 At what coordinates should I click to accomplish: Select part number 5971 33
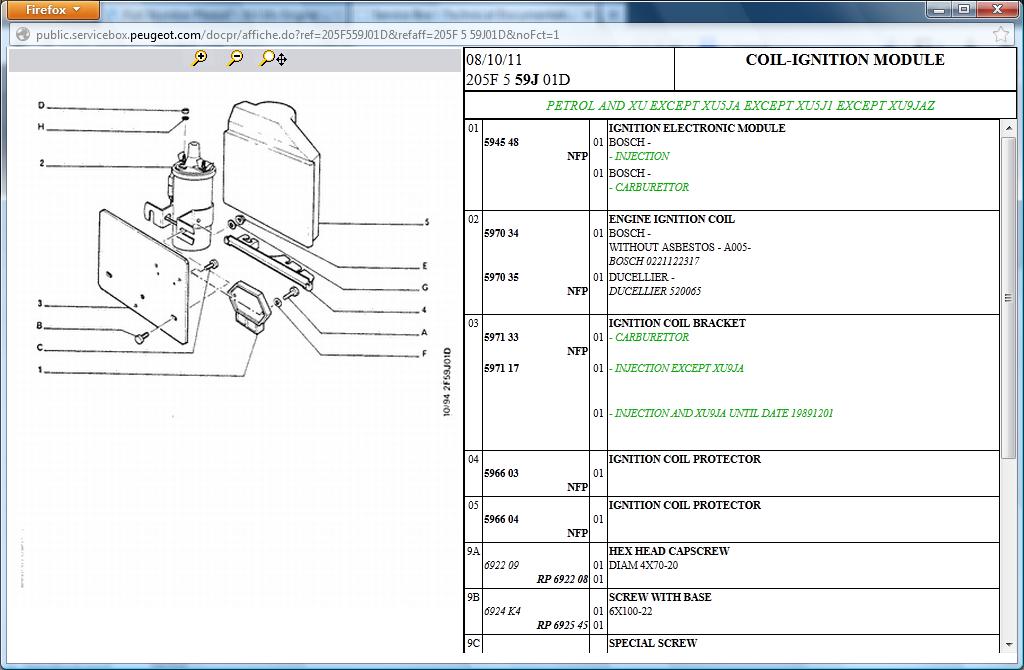[x=501, y=338]
